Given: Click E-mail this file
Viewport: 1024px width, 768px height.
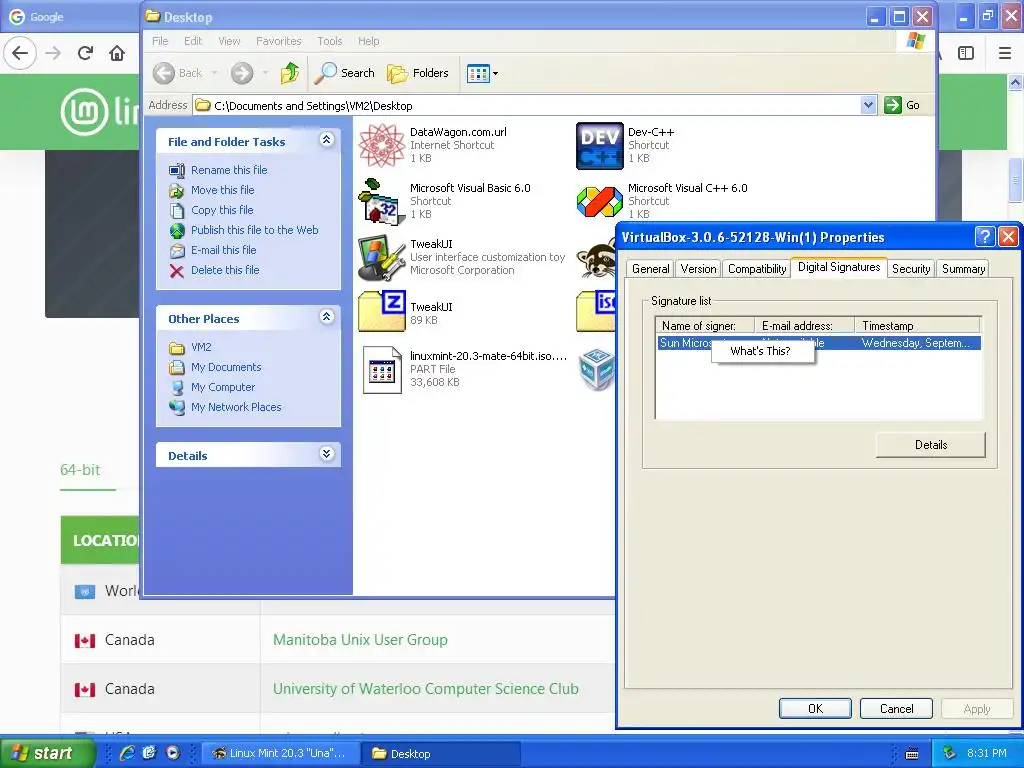Looking at the screenshot, I should point(223,250).
